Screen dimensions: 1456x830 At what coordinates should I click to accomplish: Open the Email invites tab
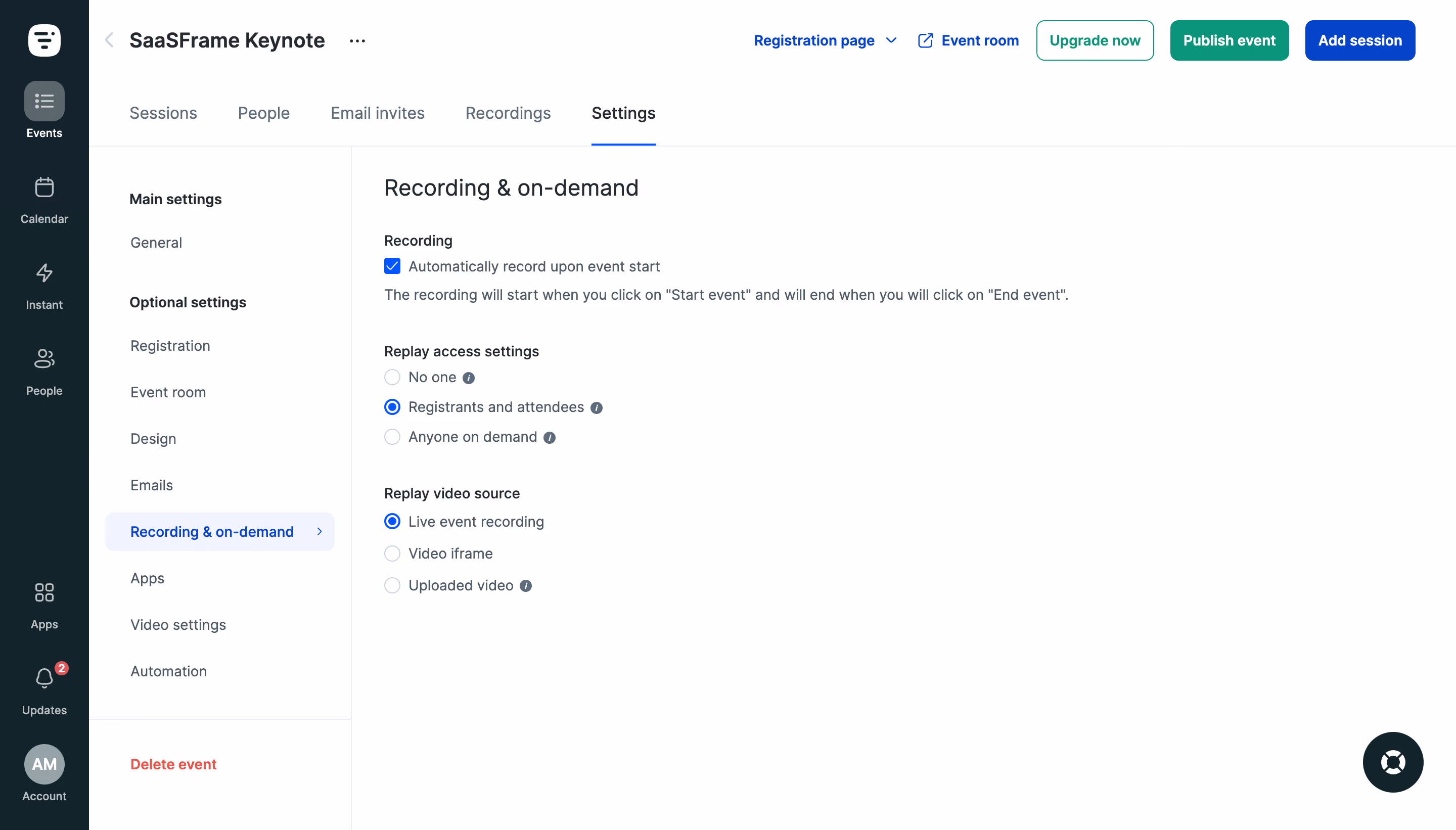[x=377, y=113]
